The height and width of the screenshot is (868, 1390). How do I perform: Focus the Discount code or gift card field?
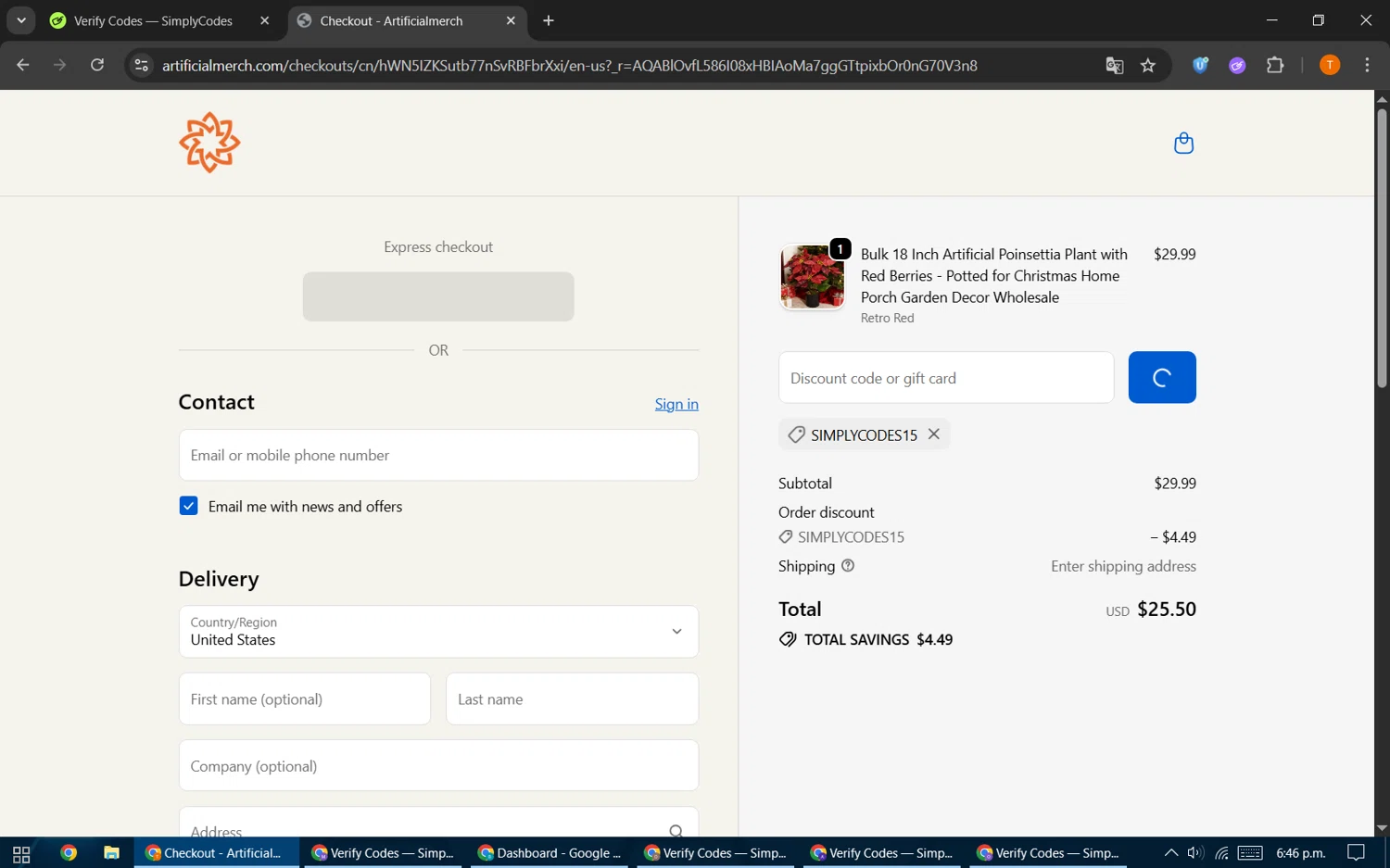946,377
